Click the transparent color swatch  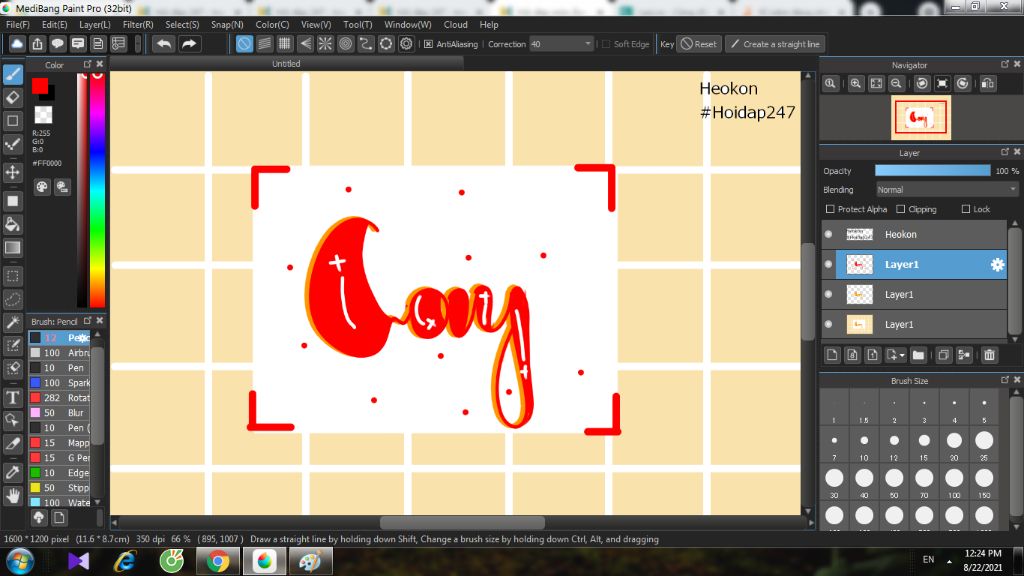pyautogui.click(x=43, y=115)
